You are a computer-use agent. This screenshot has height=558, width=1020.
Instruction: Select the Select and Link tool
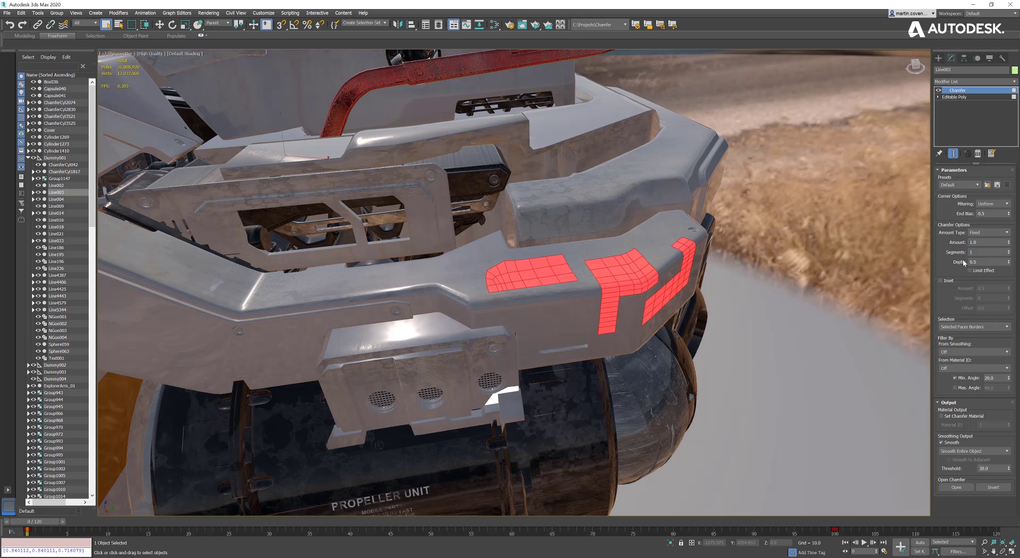pos(38,25)
